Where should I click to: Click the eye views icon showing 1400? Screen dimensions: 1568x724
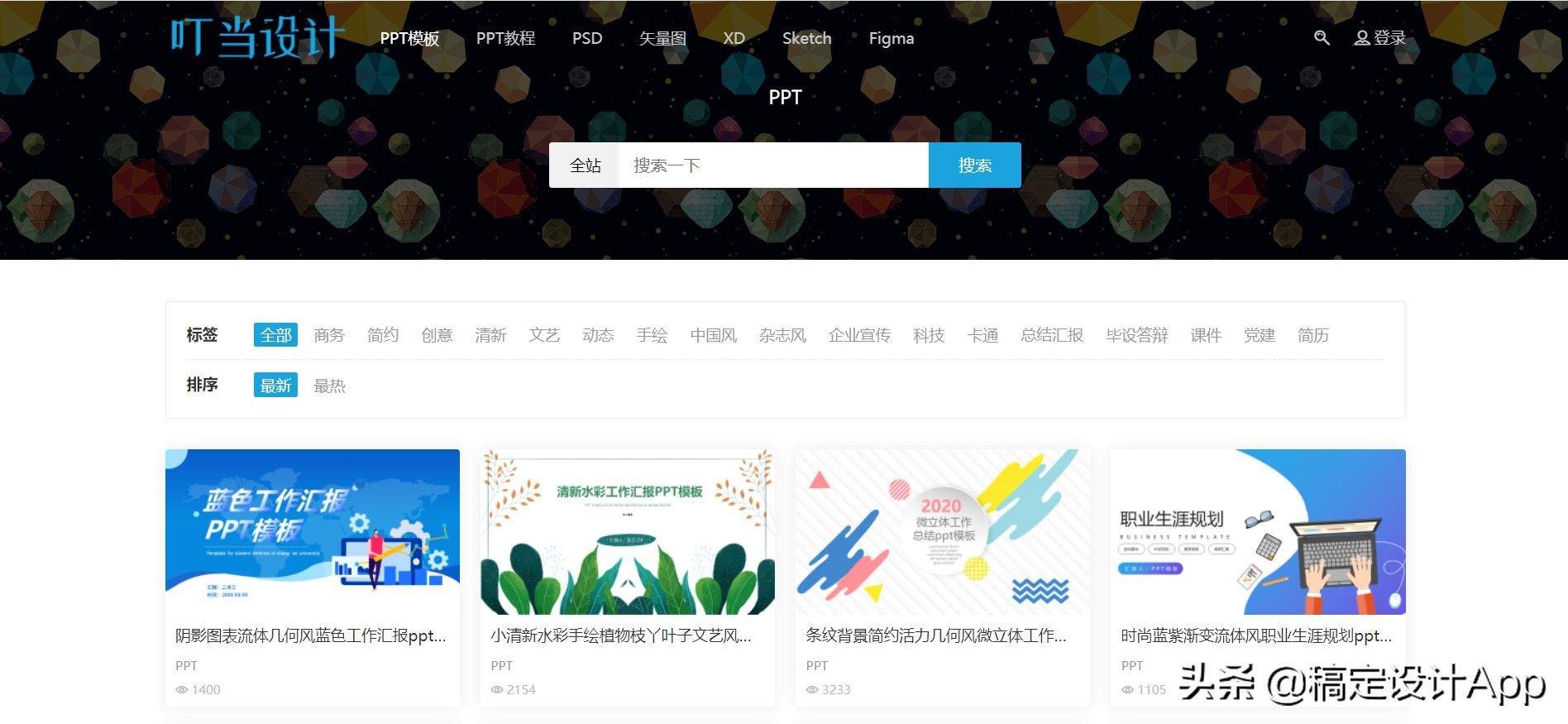pos(182,689)
